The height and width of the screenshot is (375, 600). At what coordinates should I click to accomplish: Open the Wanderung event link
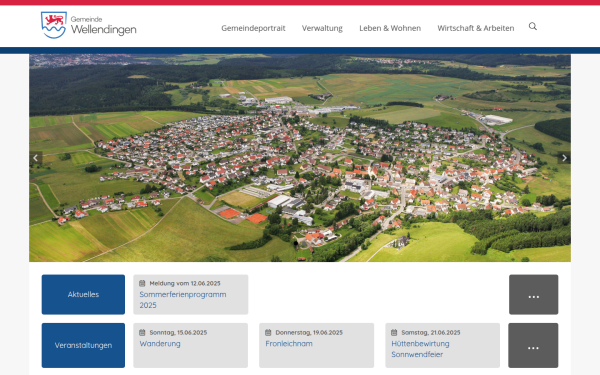coord(160,344)
